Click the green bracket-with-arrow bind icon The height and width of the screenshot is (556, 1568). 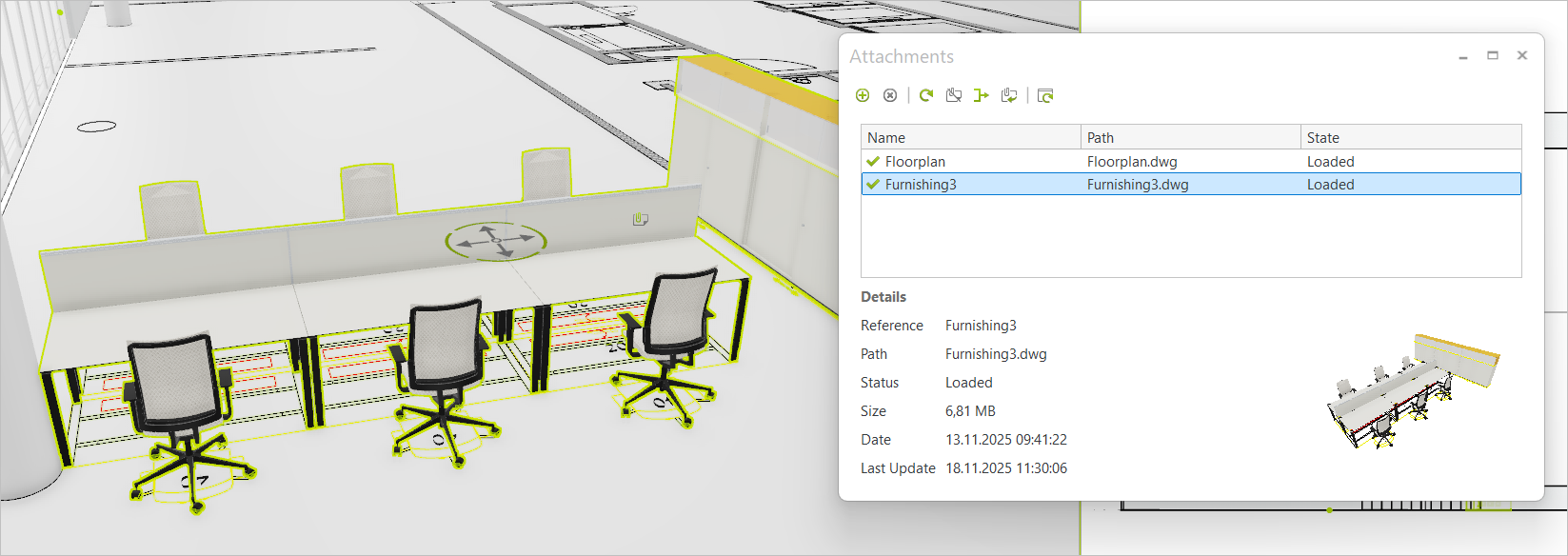tap(982, 95)
